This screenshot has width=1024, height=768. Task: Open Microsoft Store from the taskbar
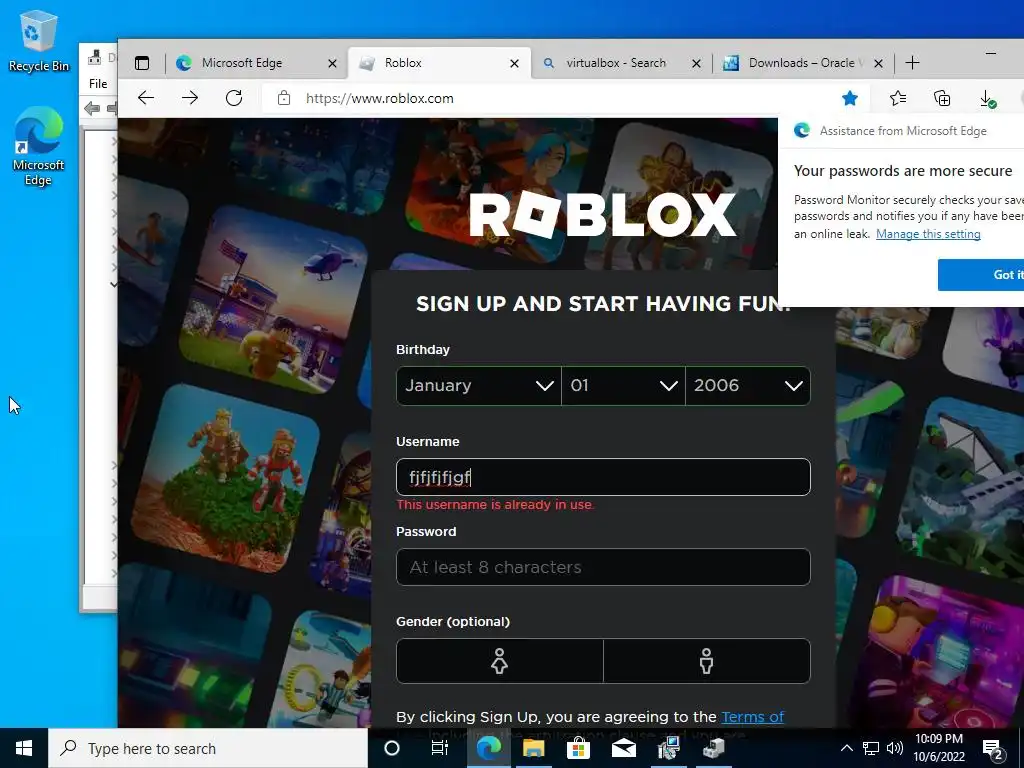tap(578, 748)
